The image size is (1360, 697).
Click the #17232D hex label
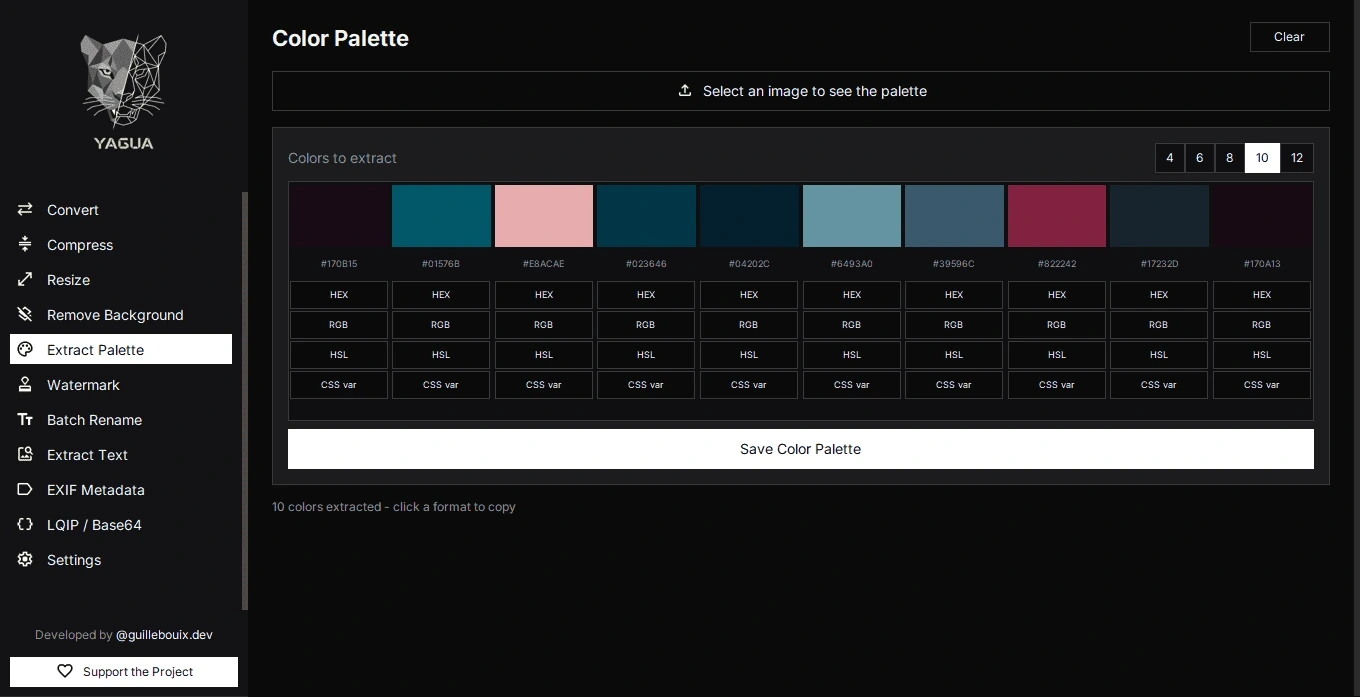pyautogui.click(x=1159, y=264)
